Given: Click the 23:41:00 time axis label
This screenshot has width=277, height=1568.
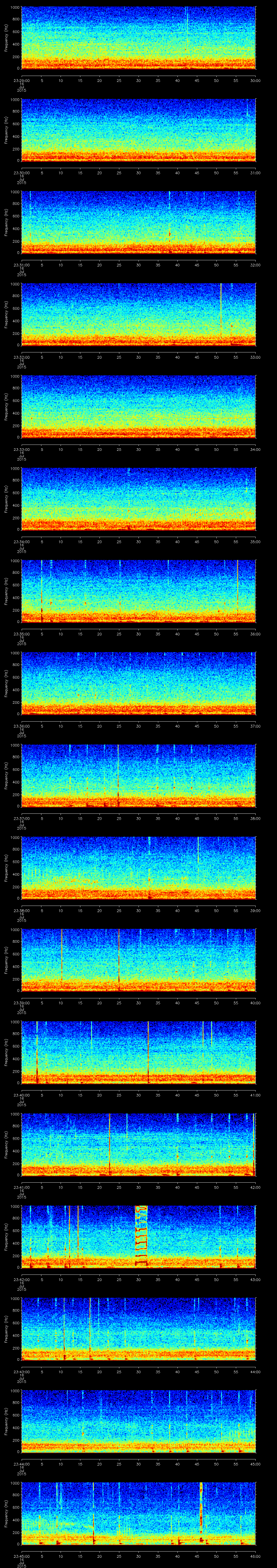Looking at the screenshot, I should point(21,1187).
